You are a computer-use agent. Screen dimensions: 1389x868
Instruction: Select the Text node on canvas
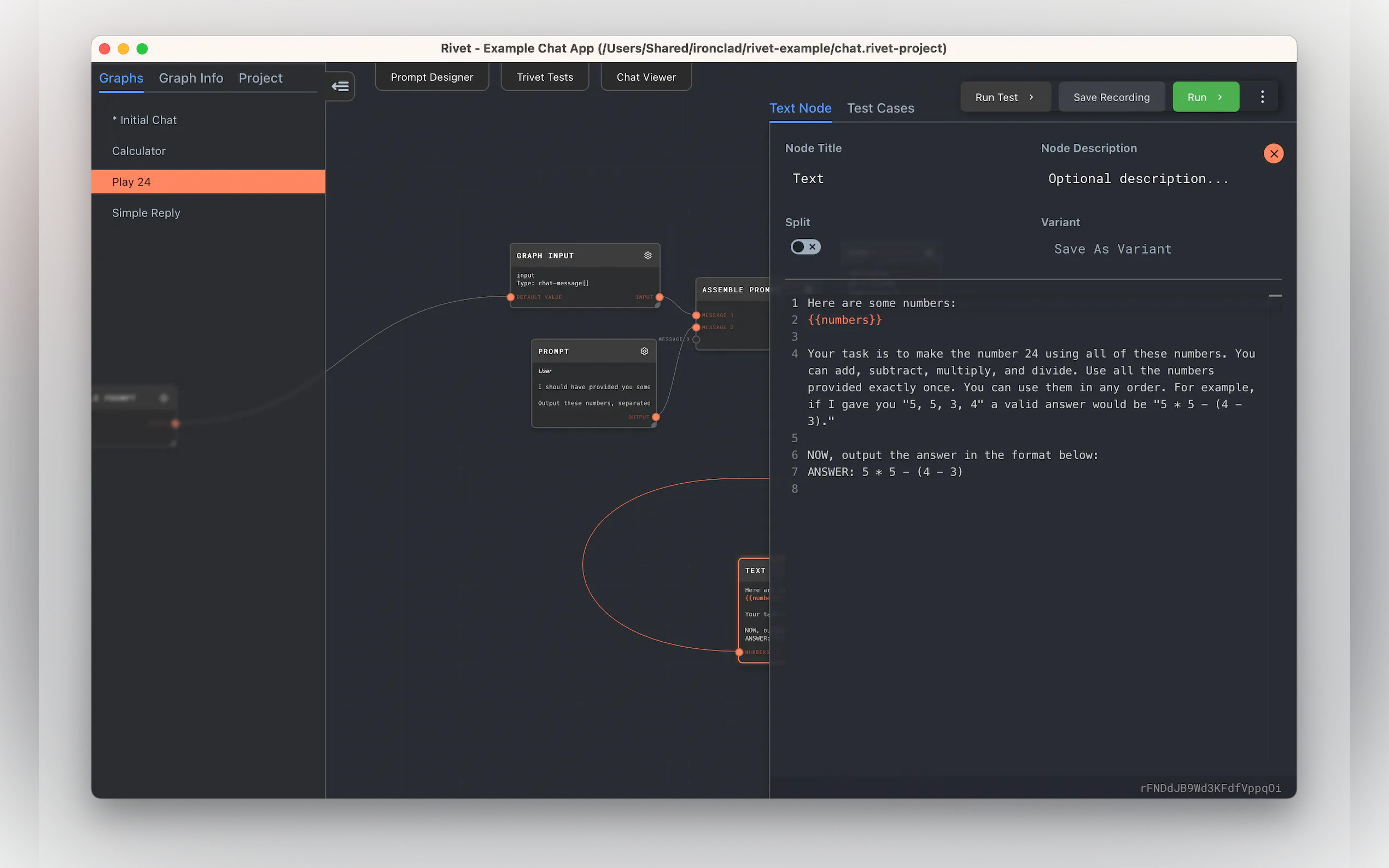(x=754, y=610)
